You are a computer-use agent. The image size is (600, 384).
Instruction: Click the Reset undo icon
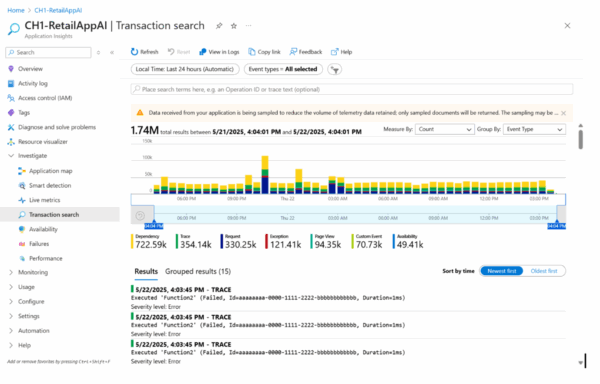tap(171, 52)
